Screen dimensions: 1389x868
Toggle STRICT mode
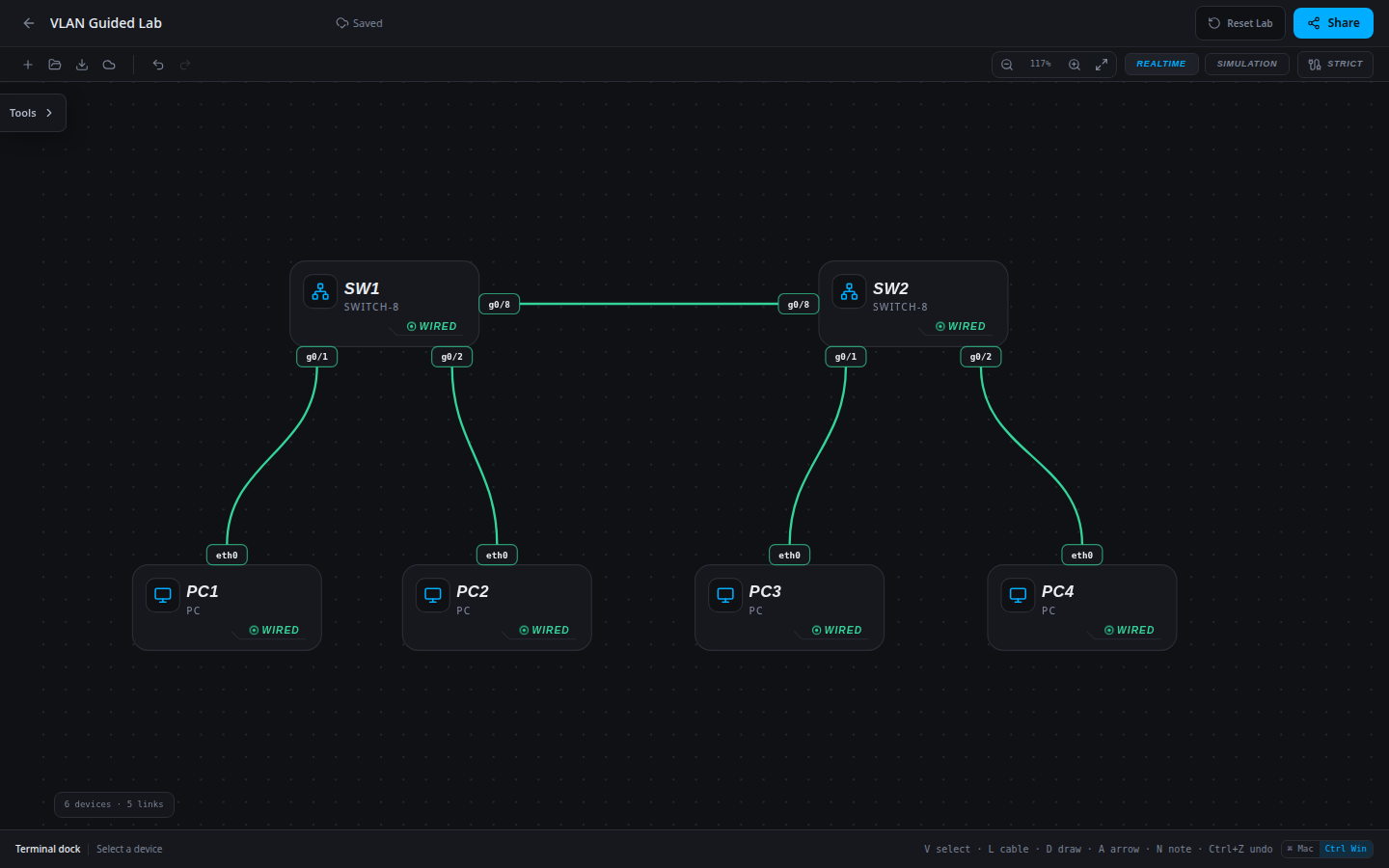click(x=1335, y=65)
